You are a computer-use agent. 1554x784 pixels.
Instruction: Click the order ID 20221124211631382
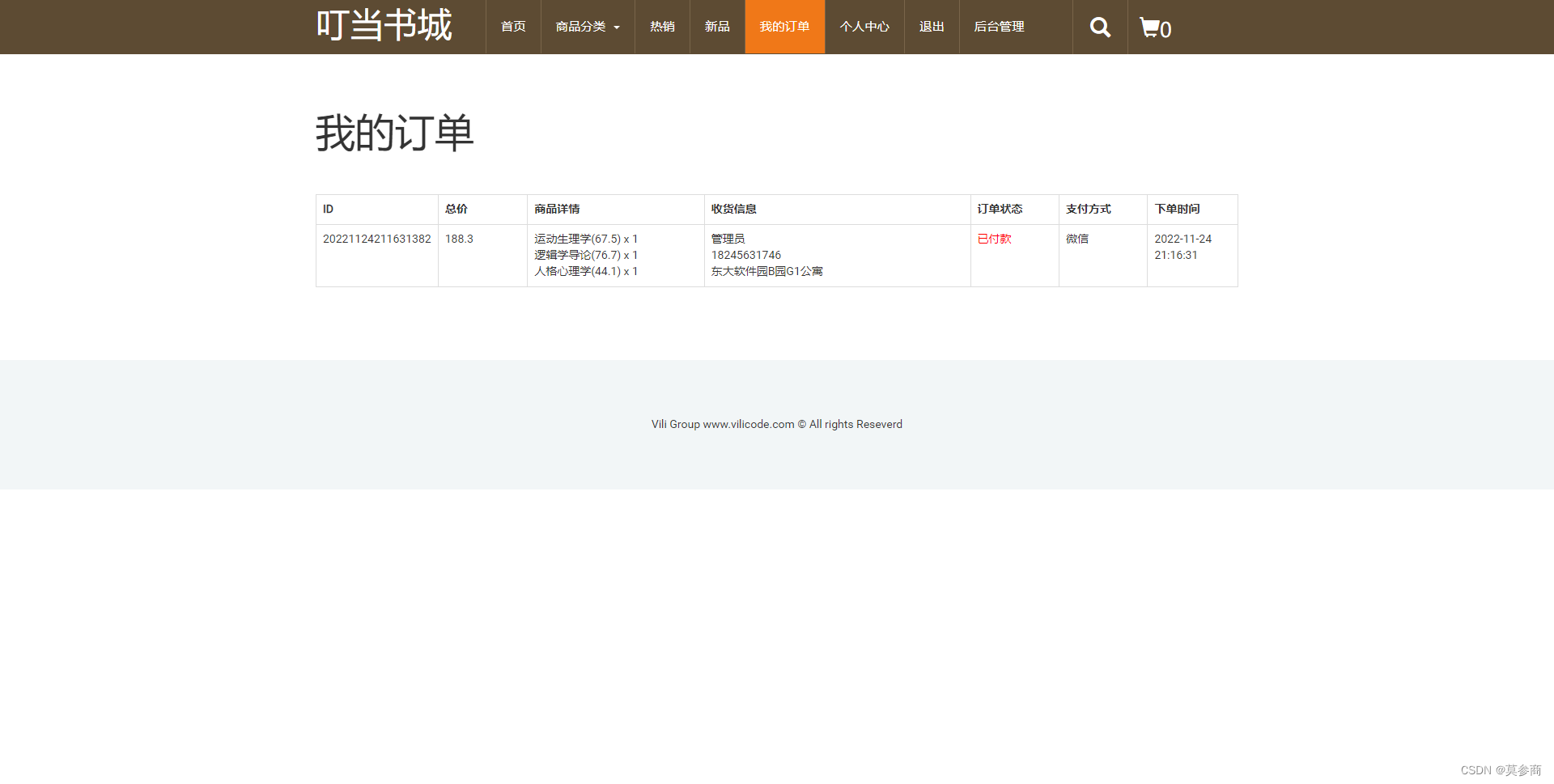[x=376, y=239]
